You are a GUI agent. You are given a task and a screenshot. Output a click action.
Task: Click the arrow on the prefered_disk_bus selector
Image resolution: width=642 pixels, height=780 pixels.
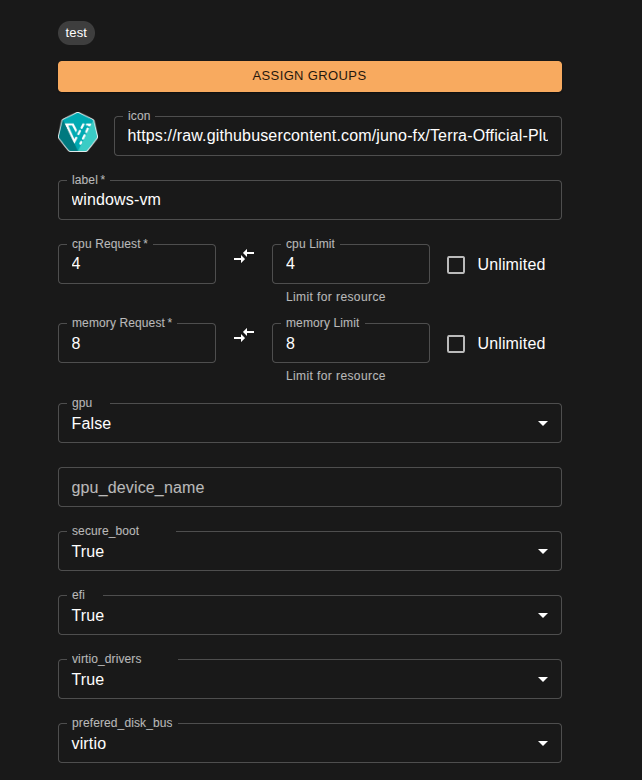(x=543, y=744)
